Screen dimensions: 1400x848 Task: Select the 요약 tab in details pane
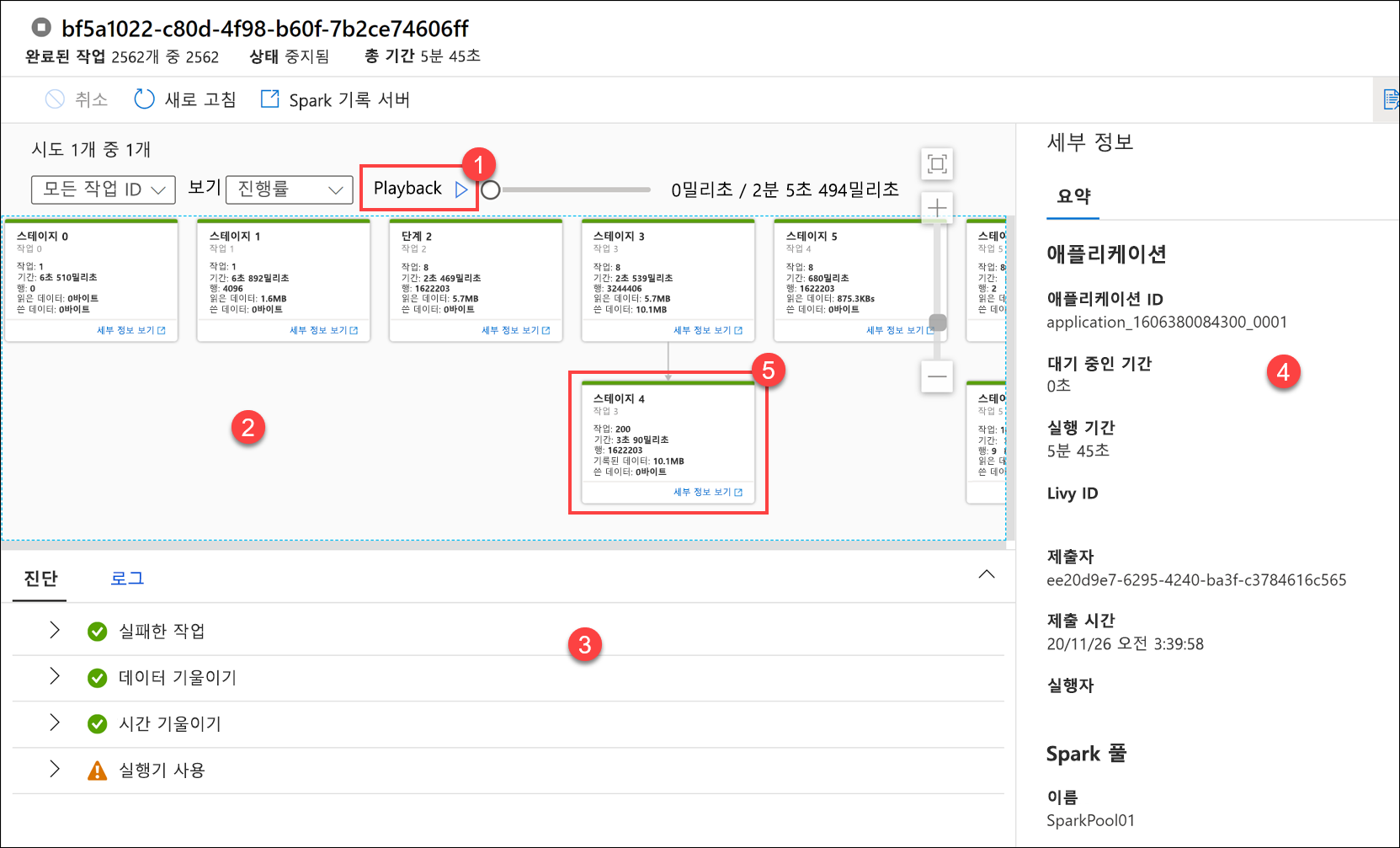(x=1073, y=196)
